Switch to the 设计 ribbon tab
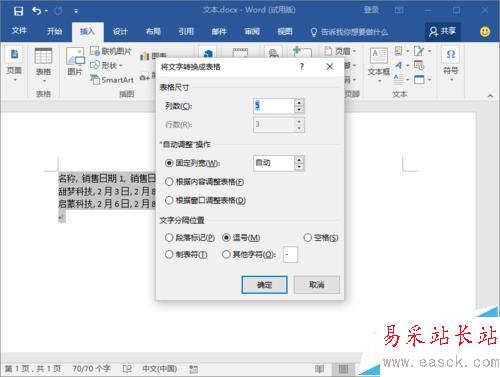 pyautogui.click(x=120, y=31)
